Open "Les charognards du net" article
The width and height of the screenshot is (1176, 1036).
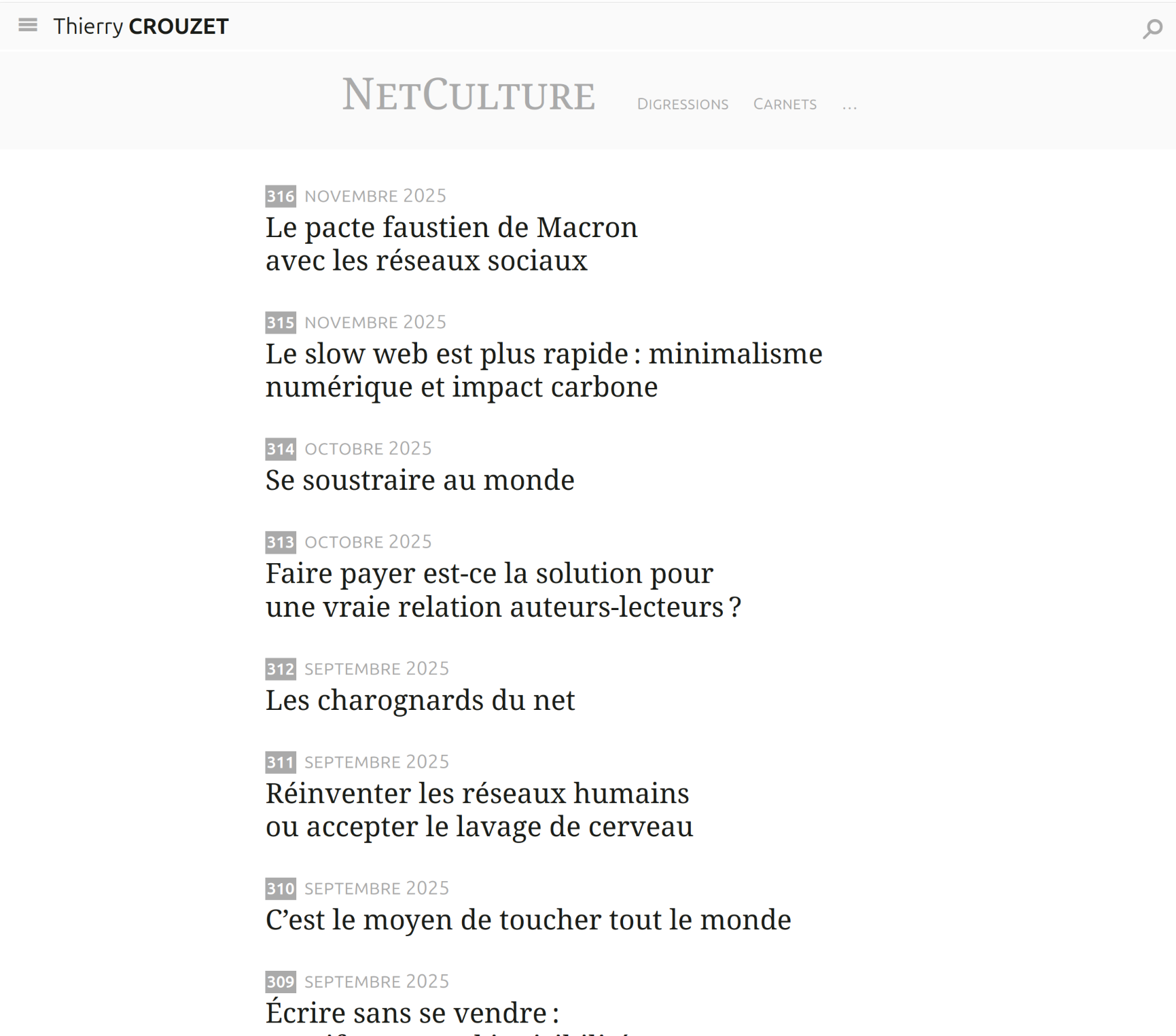coord(420,700)
